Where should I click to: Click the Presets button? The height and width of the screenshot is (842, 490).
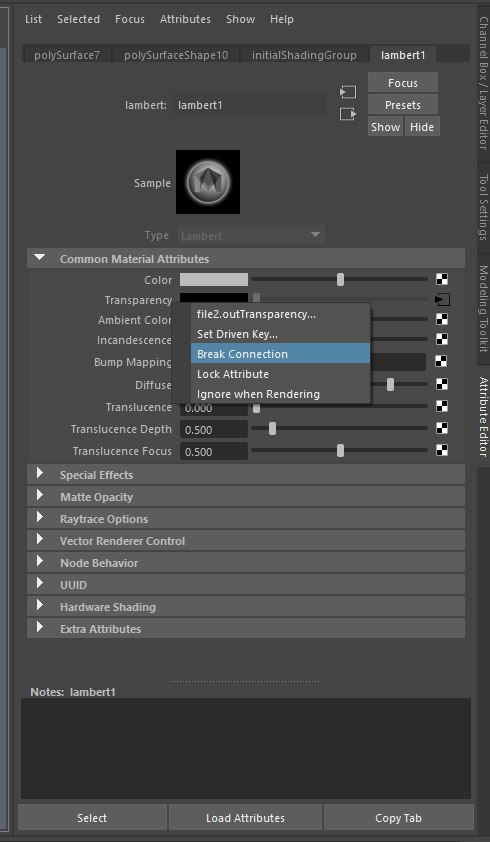402,105
